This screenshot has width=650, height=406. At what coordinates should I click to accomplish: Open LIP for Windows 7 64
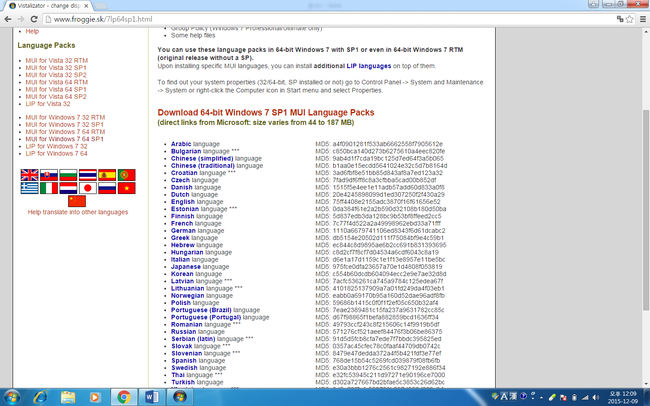pyautogui.click(x=56, y=153)
